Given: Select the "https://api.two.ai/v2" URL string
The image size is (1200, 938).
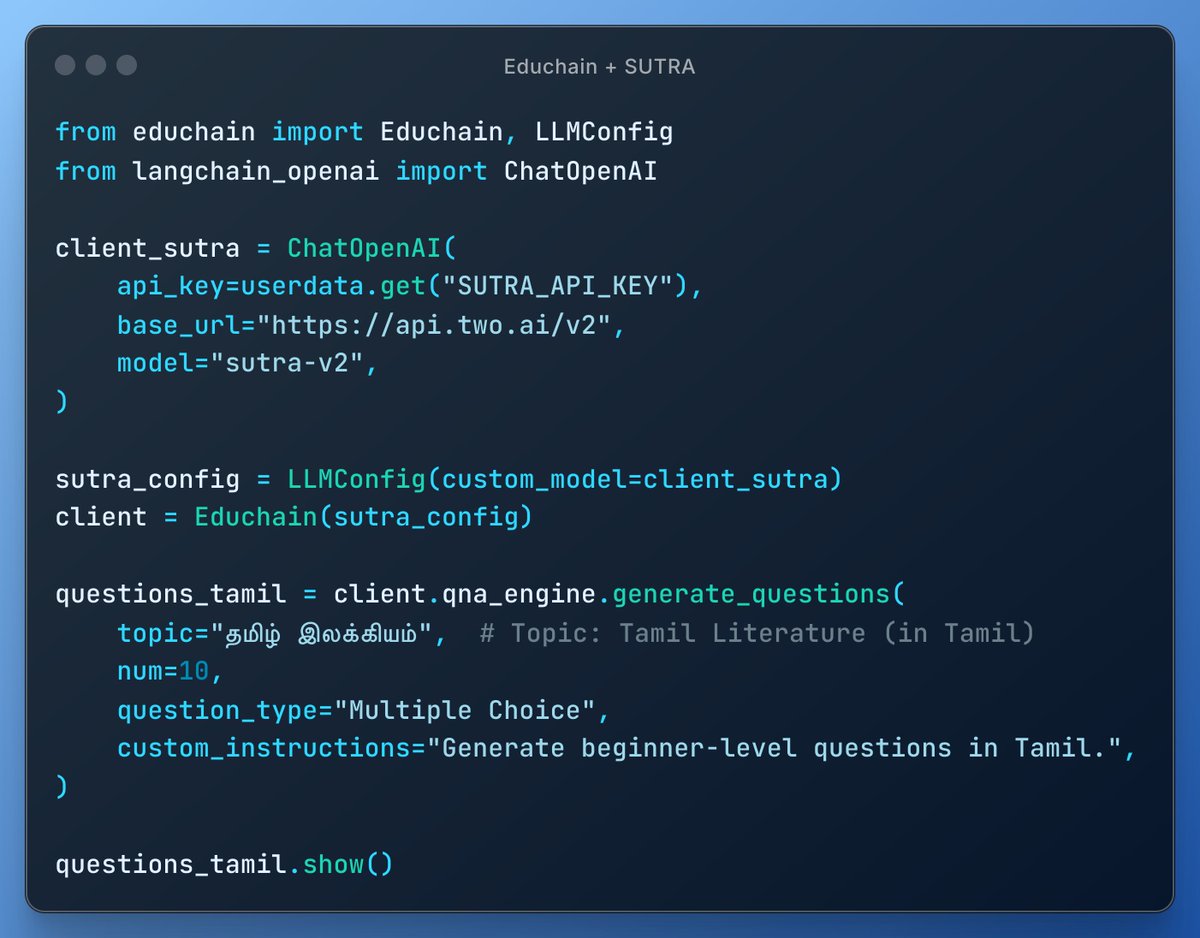Looking at the screenshot, I should tap(434, 326).
